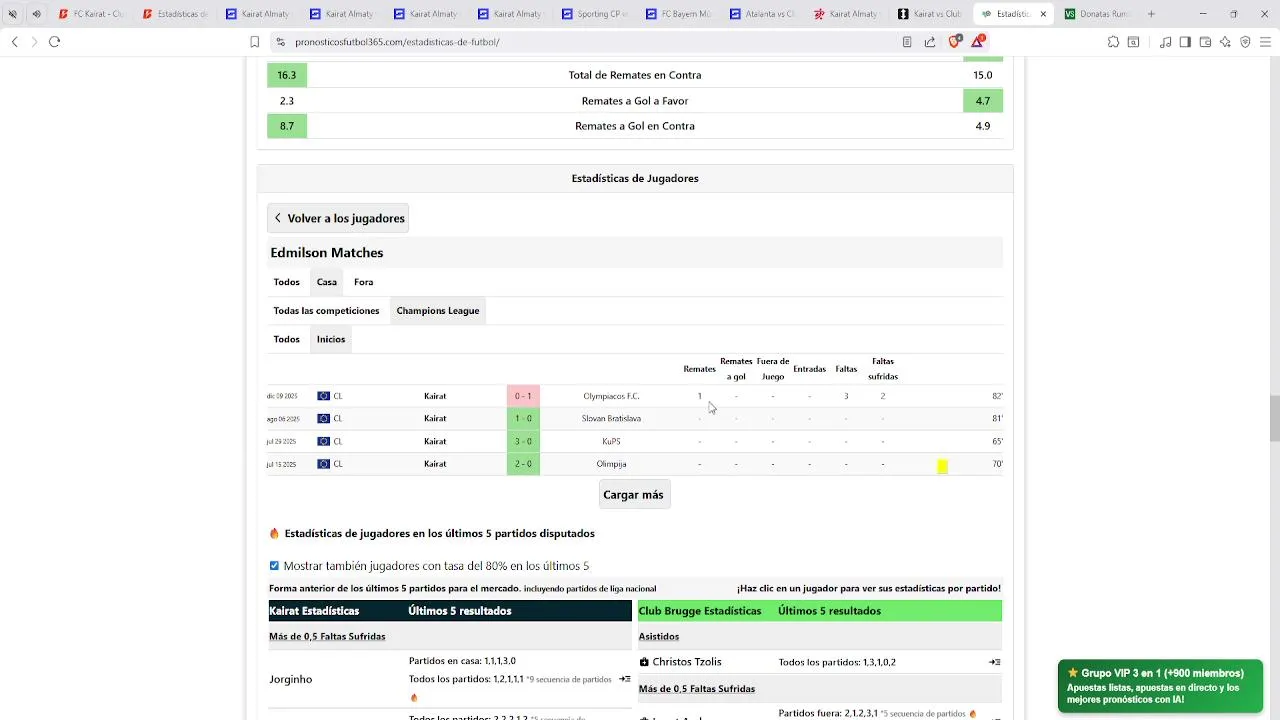Click the Olympiacos F.C. opponent name
Image resolution: width=1280 pixels, height=720 pixels.
(611, 396)
